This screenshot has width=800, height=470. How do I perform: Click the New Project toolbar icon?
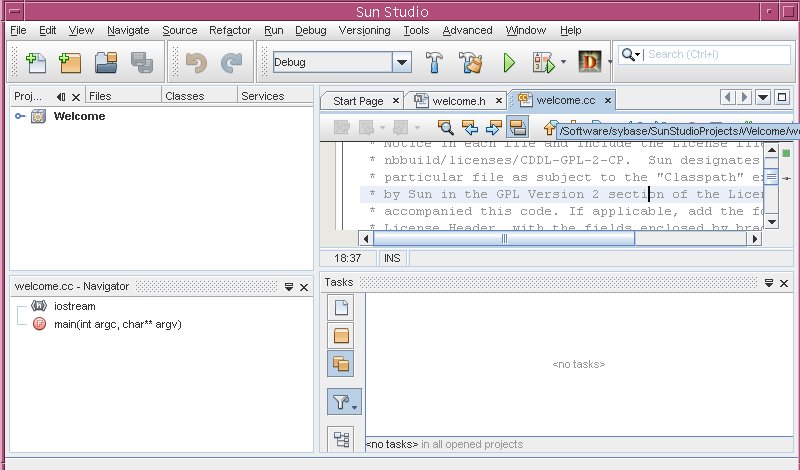70,63
